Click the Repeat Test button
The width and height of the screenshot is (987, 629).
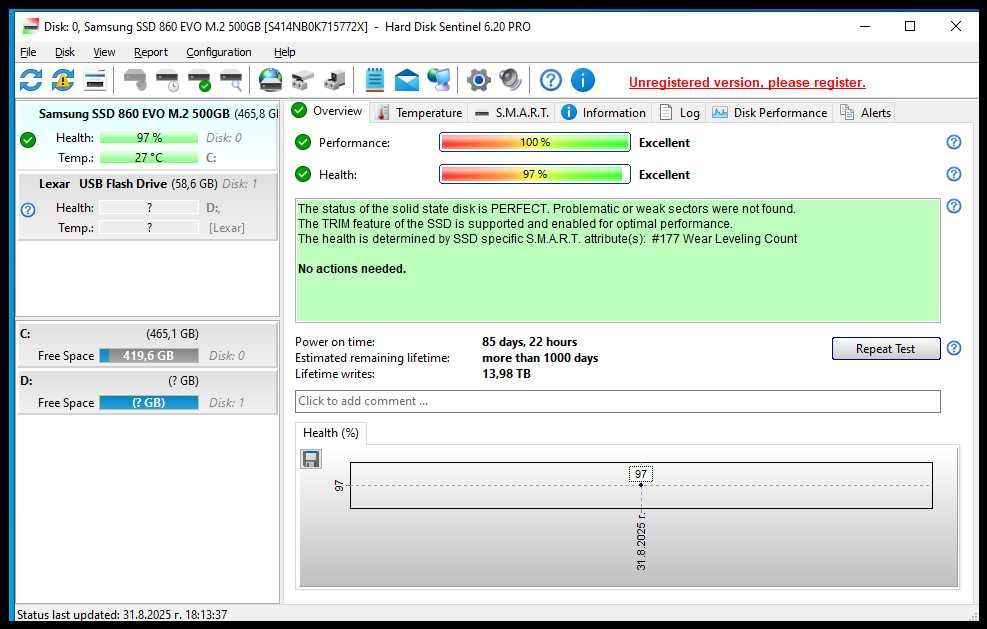(x=886, y=349)
